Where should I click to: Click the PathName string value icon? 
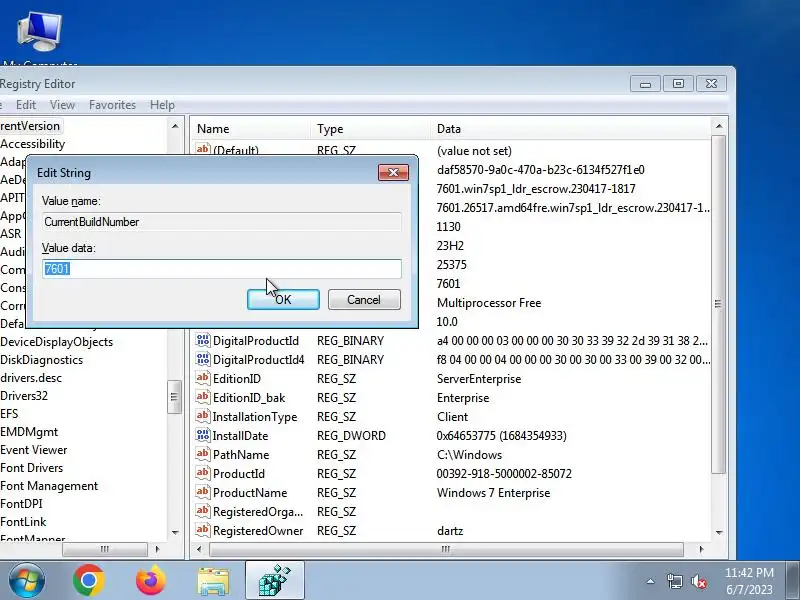203,454
